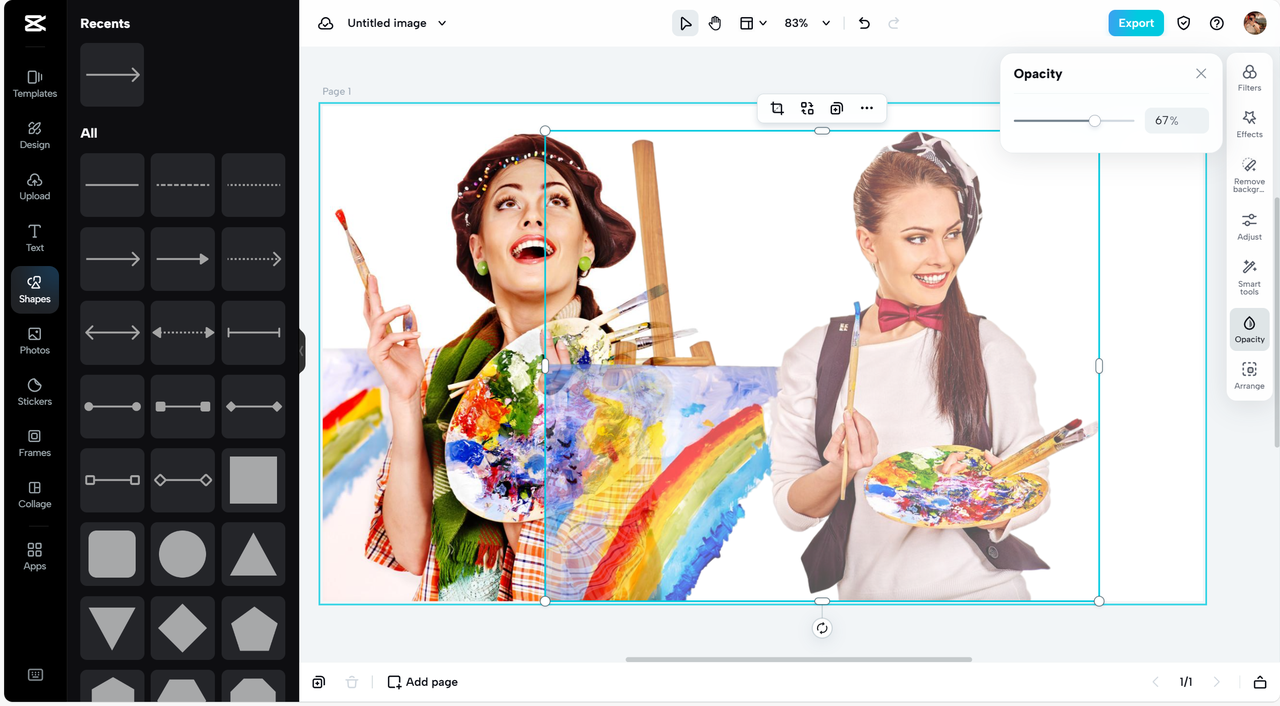
Task: Open the Design sidebar tab
Action: (34, 135)
